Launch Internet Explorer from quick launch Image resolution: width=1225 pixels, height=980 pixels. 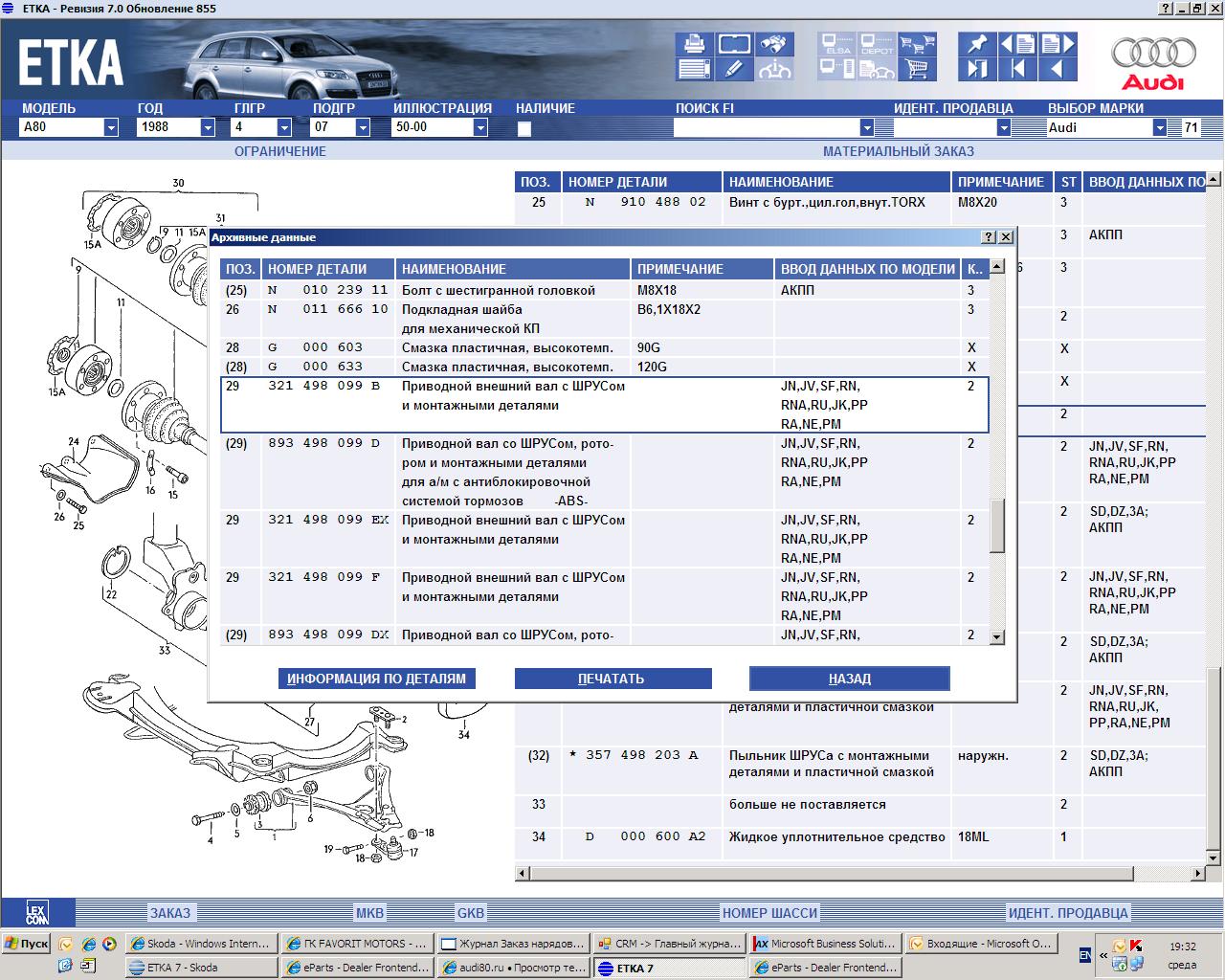[x=87, y=944]
